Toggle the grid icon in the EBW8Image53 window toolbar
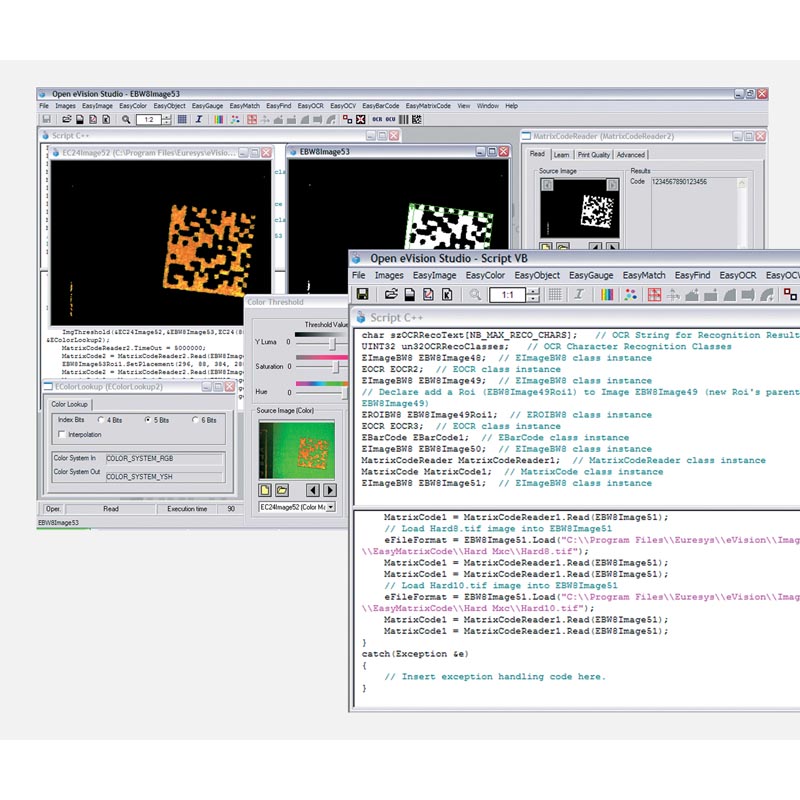800x800 pixels. click(x=182, y=119)
